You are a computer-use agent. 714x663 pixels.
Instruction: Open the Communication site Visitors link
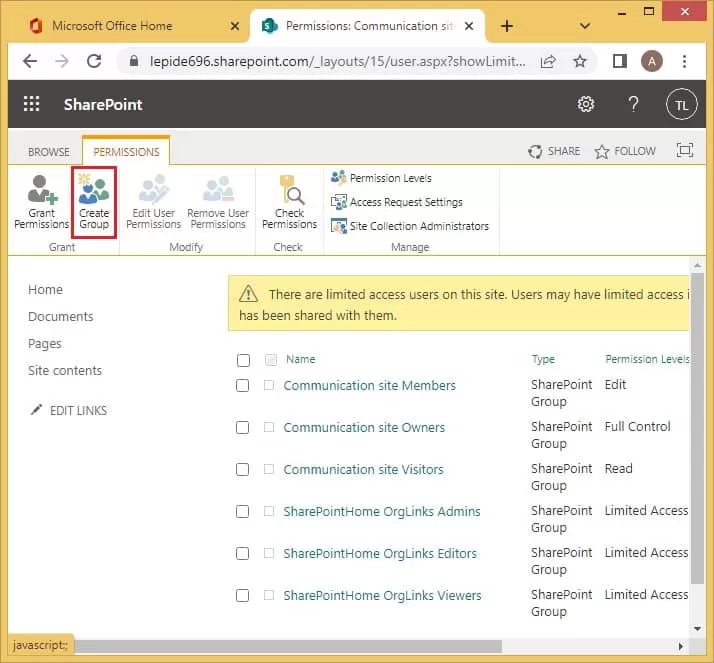[363, 469]
